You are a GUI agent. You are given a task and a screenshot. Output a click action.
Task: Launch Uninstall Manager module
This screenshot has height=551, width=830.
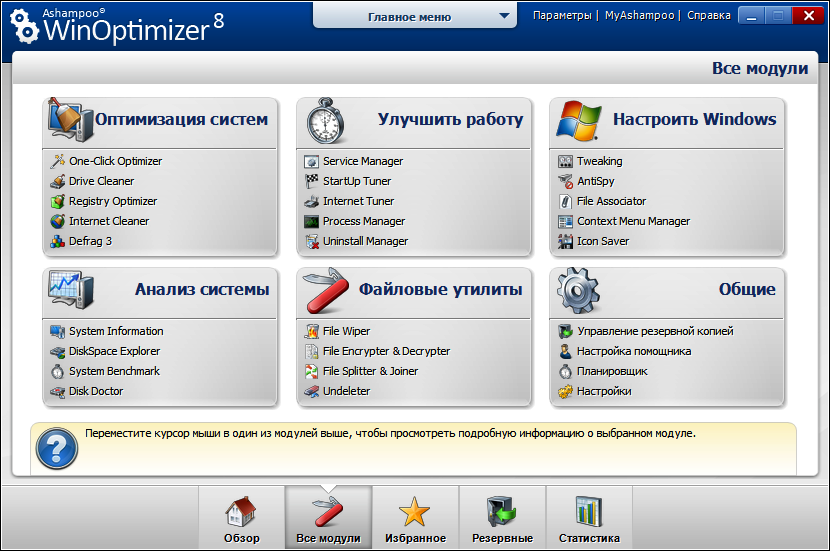(365, 241)
